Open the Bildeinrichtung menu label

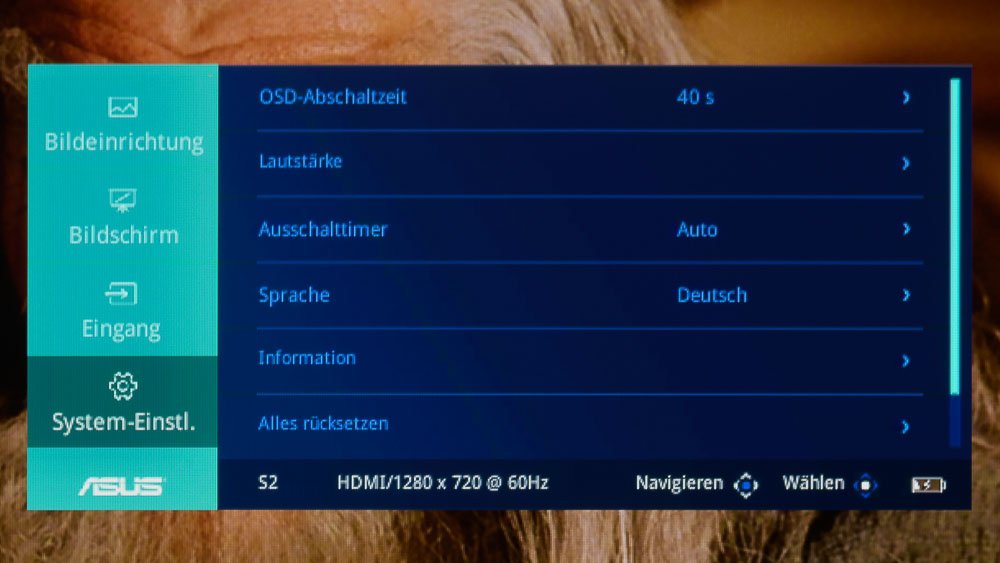coord(124,142)
